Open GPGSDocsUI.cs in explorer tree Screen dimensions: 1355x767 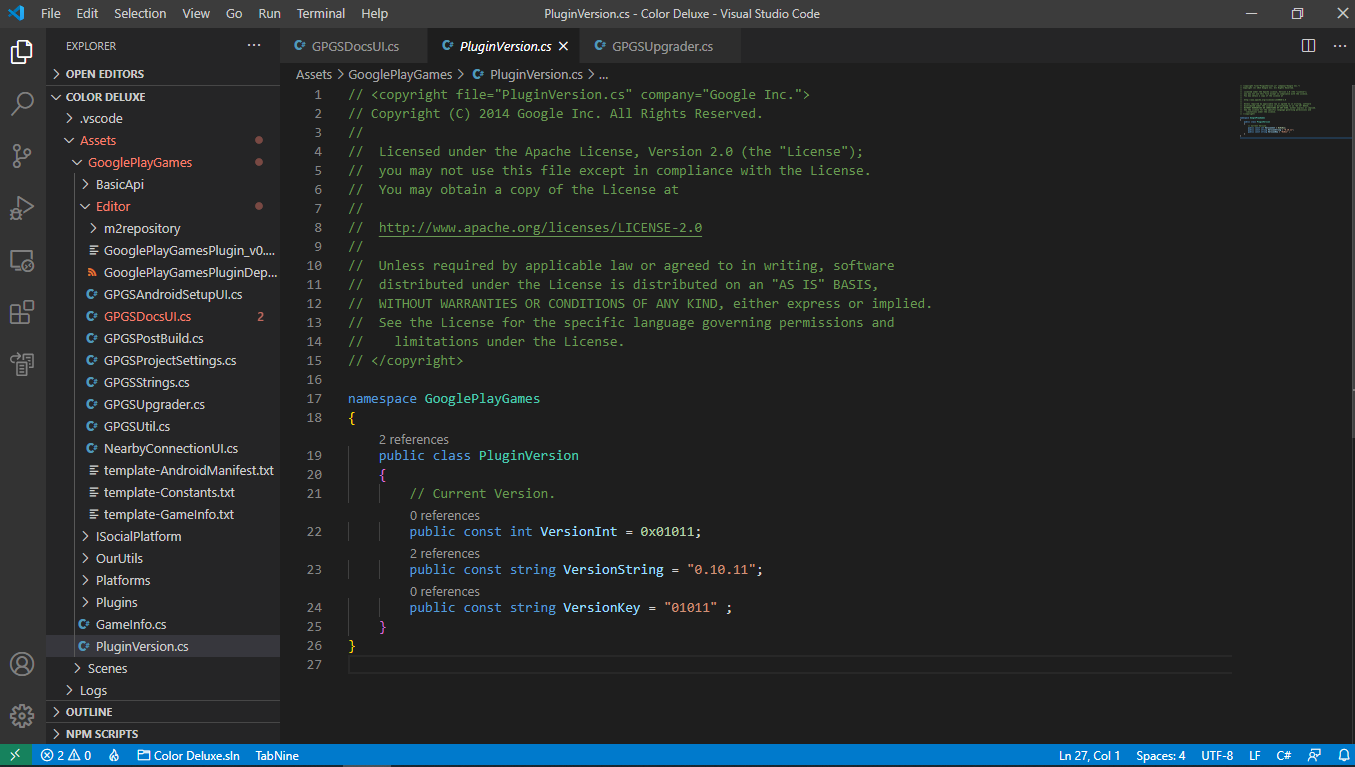pyautogui.click(x=163, y=316)
